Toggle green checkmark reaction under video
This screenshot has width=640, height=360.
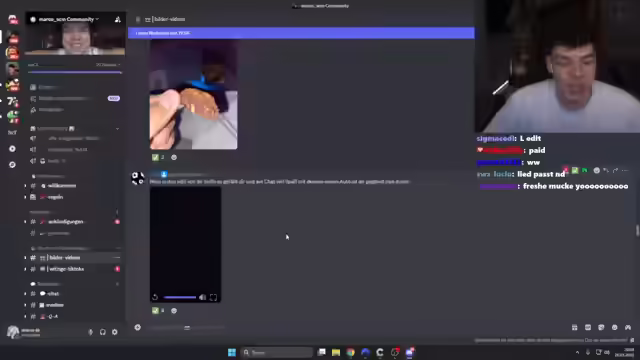click(x=158, y=311)
